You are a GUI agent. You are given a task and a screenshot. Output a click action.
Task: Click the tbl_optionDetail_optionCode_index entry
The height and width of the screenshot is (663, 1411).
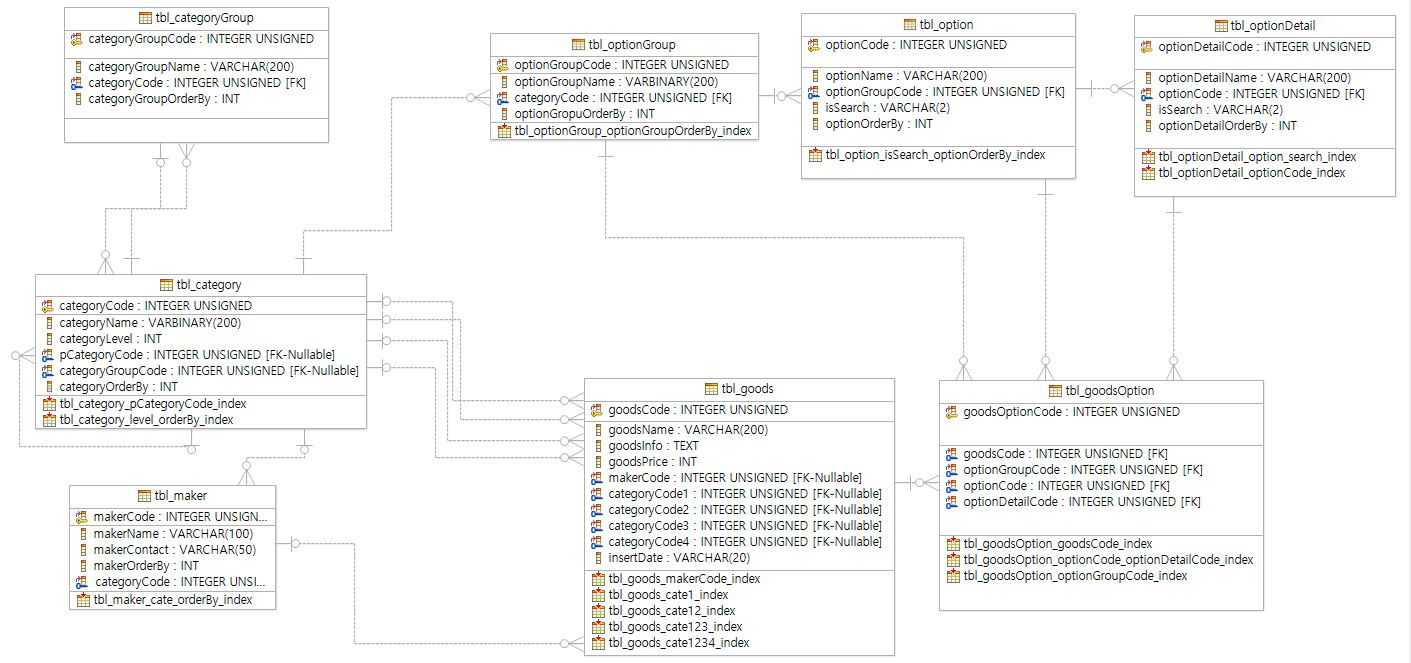coord(1252,173)
